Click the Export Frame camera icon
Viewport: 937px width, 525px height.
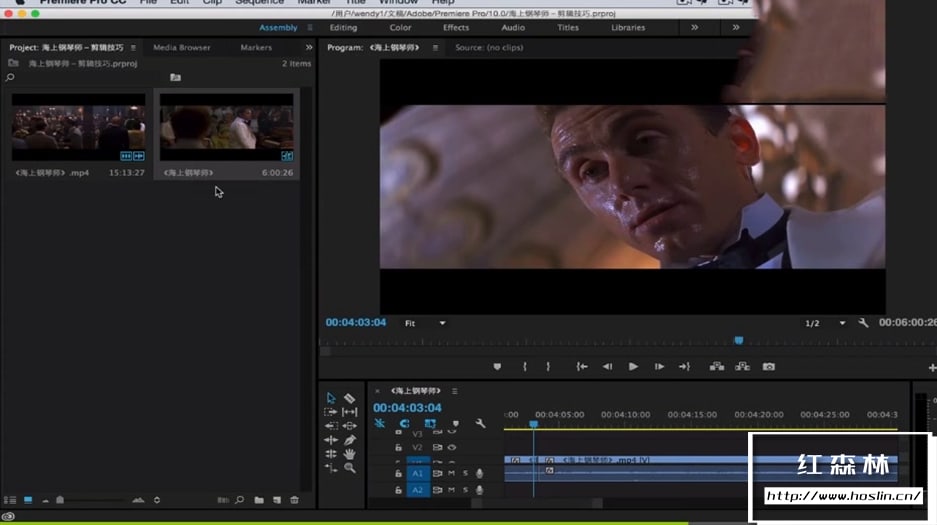(x=768, y=367)
